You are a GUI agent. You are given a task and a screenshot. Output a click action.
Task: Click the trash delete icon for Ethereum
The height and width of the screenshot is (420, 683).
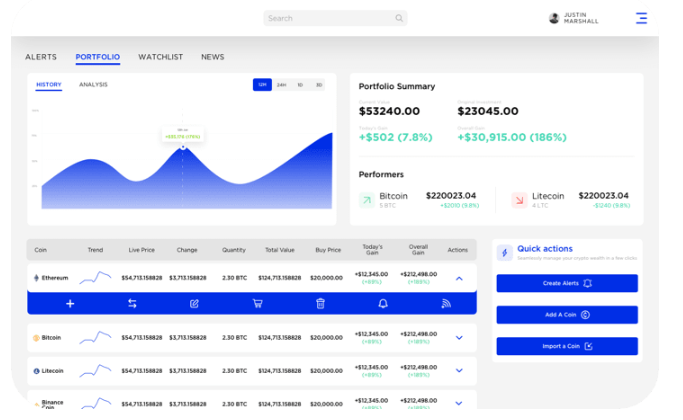pyautogui.click(x=320, y=303)
